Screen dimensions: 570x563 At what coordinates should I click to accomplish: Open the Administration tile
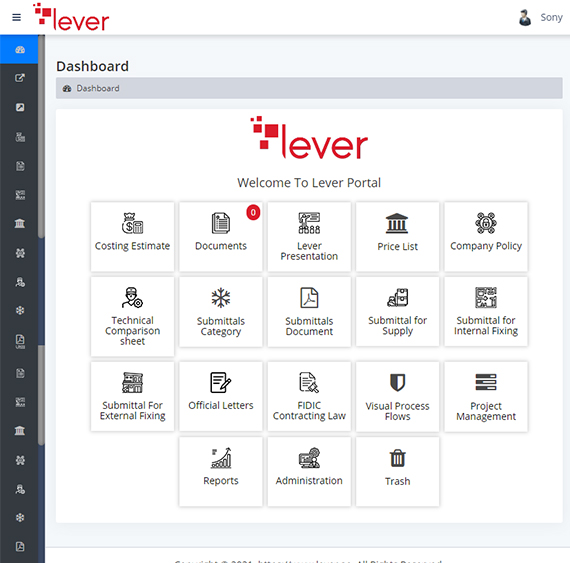(x=309, y=472)
